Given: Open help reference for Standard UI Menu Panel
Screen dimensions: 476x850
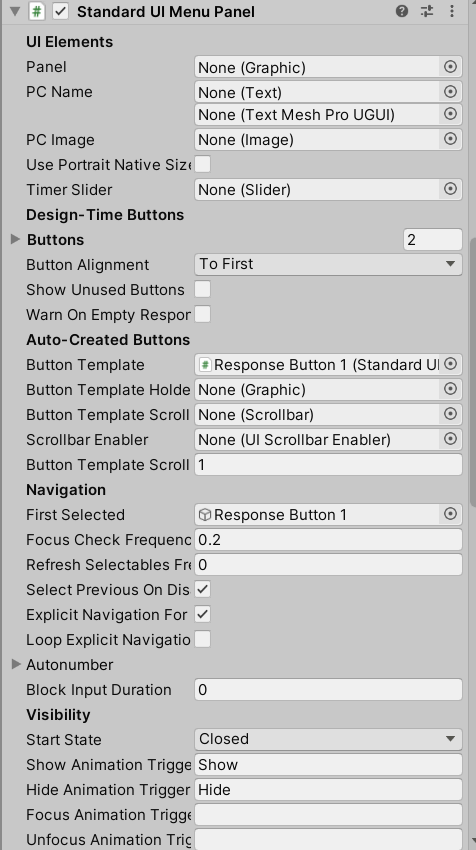Looking at the screenshot, I should click(402, 11).
